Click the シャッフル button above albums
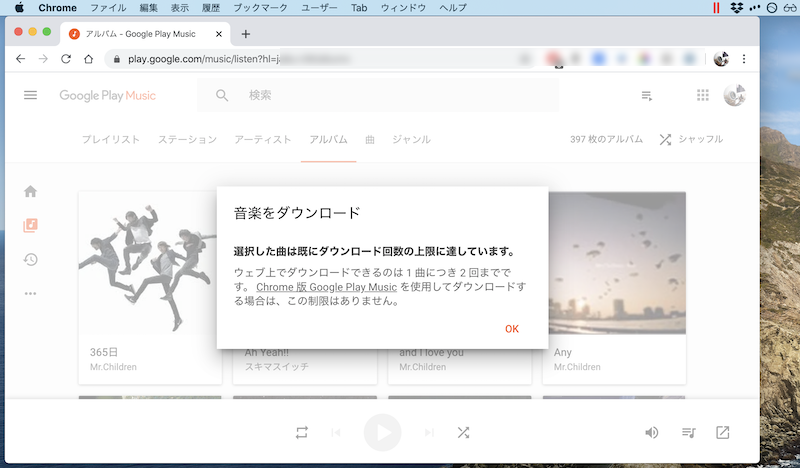The image size is (800, 468). pos(690,140)
